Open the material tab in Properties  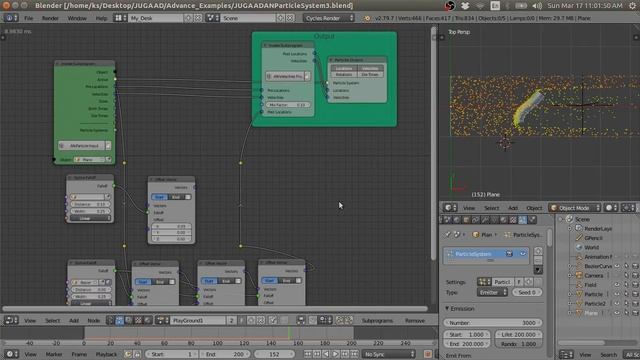point(504,220)
